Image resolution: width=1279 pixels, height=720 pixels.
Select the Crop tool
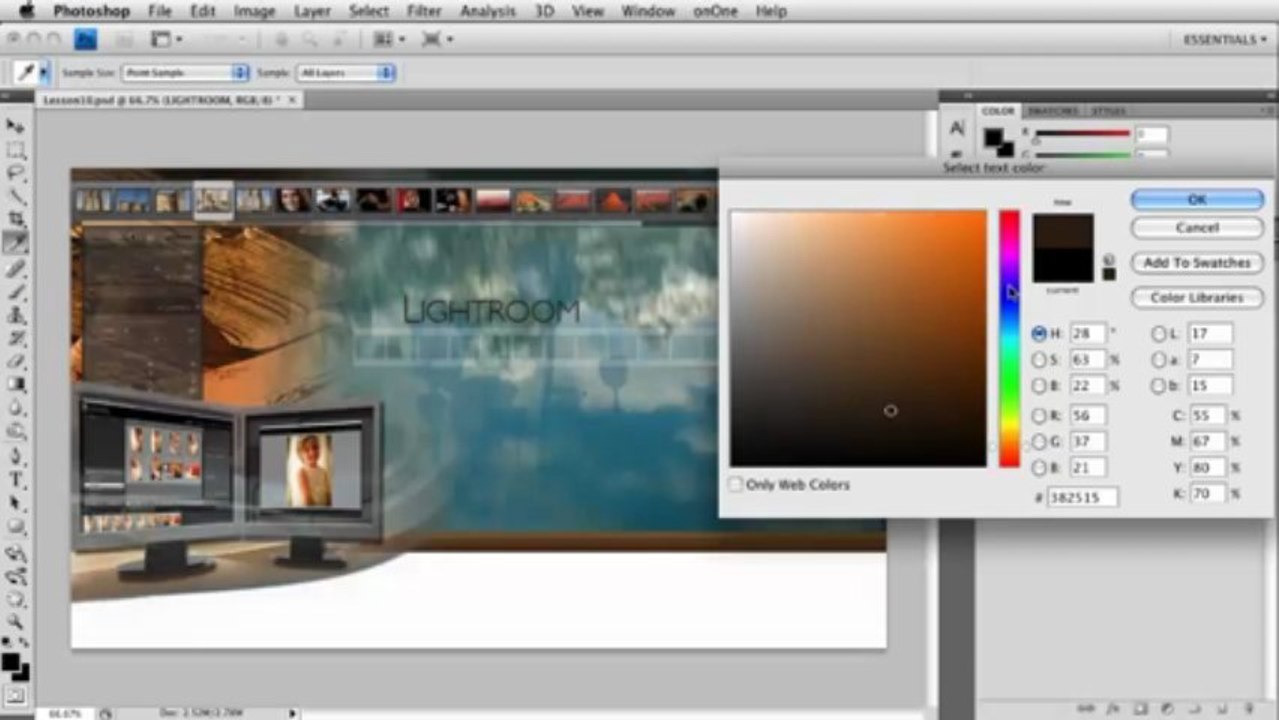coord(15,219)
